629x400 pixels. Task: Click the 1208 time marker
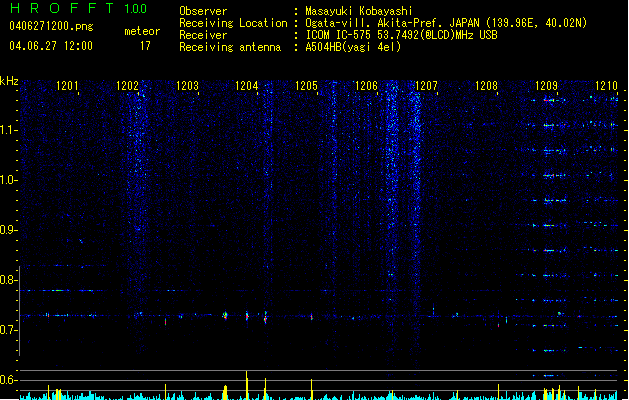pos(486,86)
